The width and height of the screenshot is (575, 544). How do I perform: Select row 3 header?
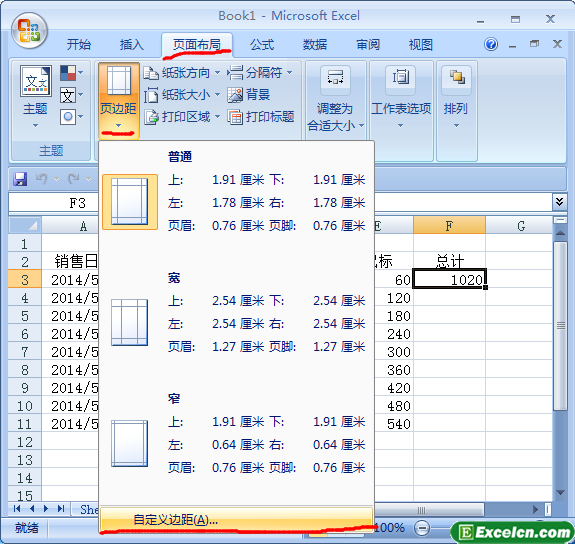25,280
